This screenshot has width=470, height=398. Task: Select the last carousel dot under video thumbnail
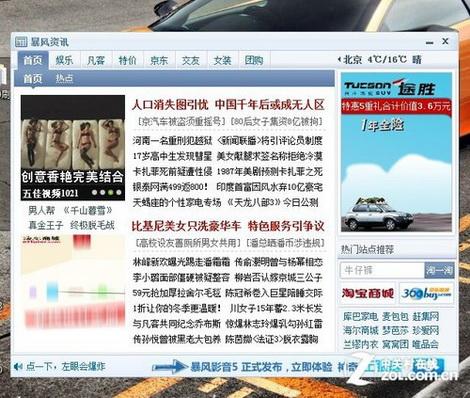119,192
